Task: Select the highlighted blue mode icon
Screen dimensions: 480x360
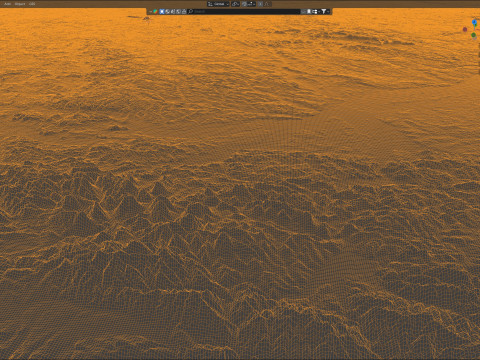Action: tap(162, 12)
